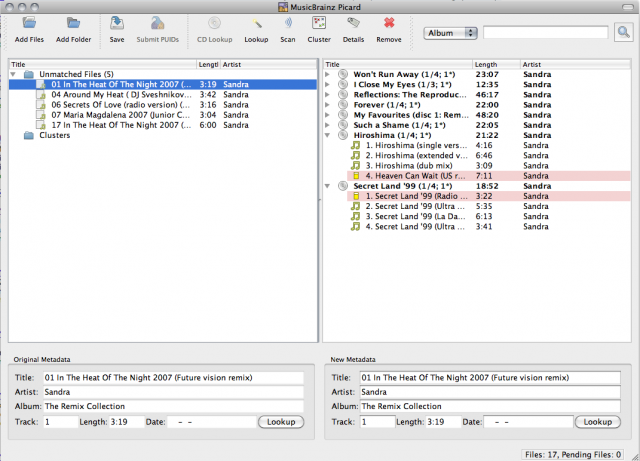The width and height of the screenshot is (640, 461).
Task: Start an audio fingerprint Scan
Action: coord(288,23)
